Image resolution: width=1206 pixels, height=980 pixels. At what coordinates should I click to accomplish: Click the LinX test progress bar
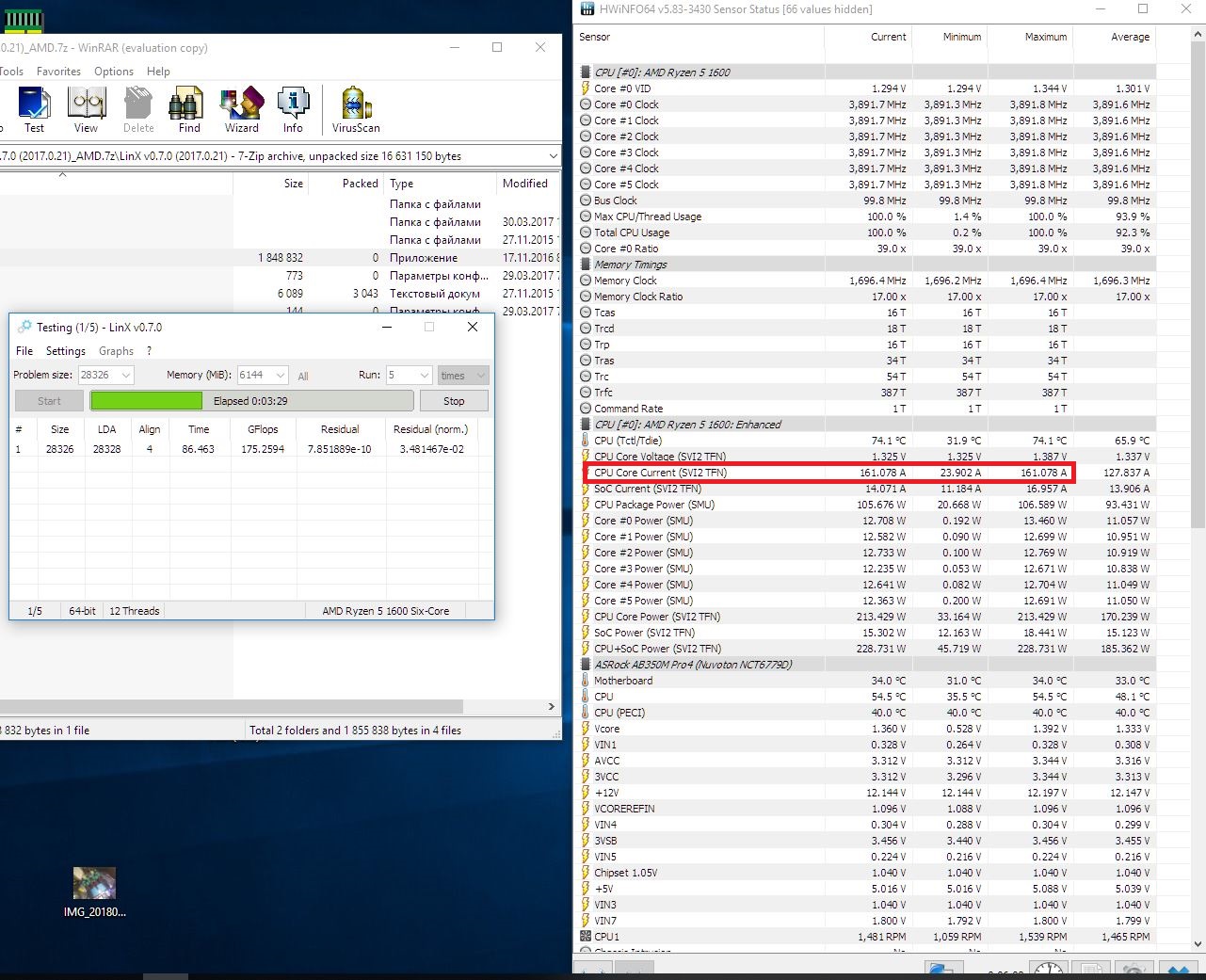(x=251, y=401)
